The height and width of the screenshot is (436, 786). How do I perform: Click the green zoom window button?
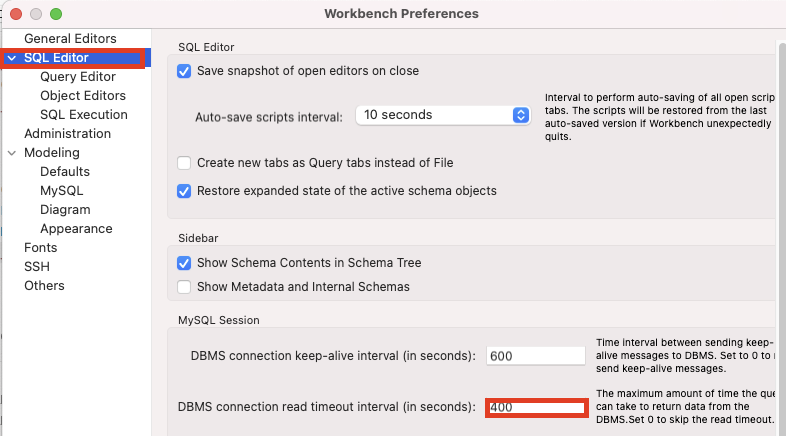pos(56,14)
